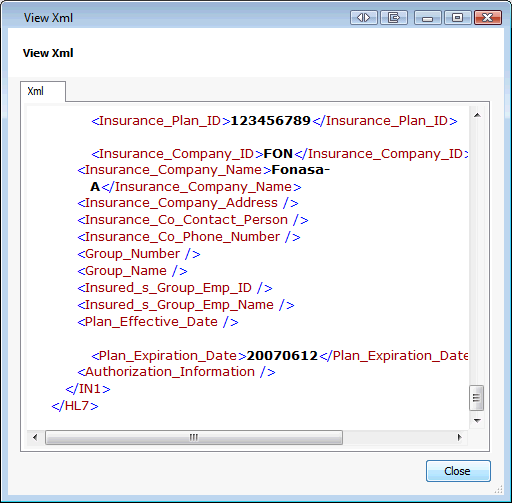512x503 pixels.
Task: Click the horizontal scrollbar right arrow
Action: [460, 437]
